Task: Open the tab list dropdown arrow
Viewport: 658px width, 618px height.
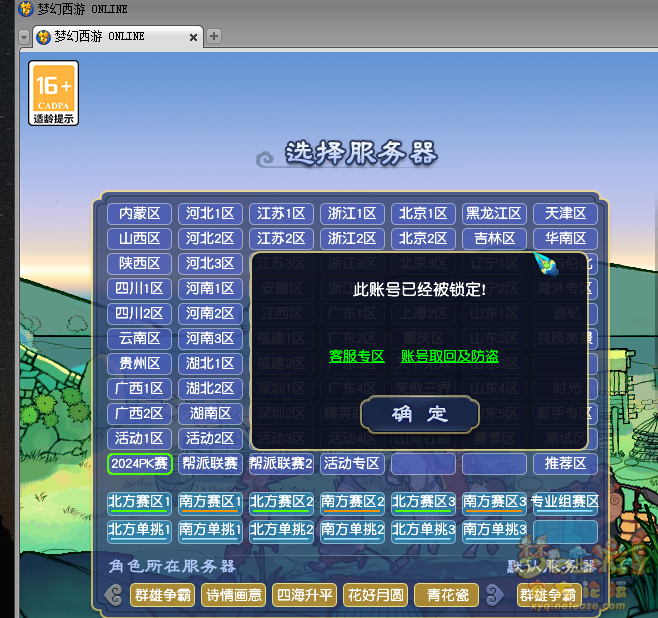Action: [x=24, y=37]
